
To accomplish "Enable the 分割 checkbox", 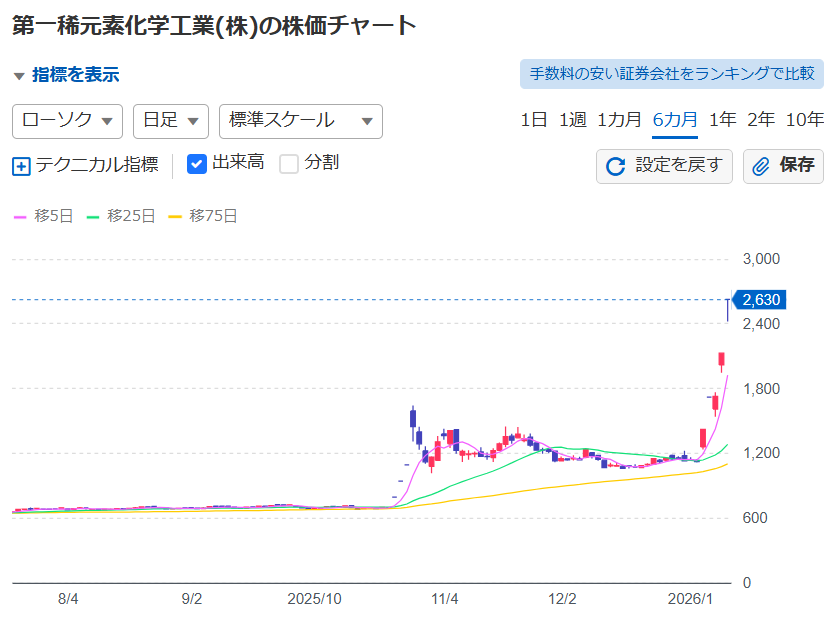I will point(289,164).
